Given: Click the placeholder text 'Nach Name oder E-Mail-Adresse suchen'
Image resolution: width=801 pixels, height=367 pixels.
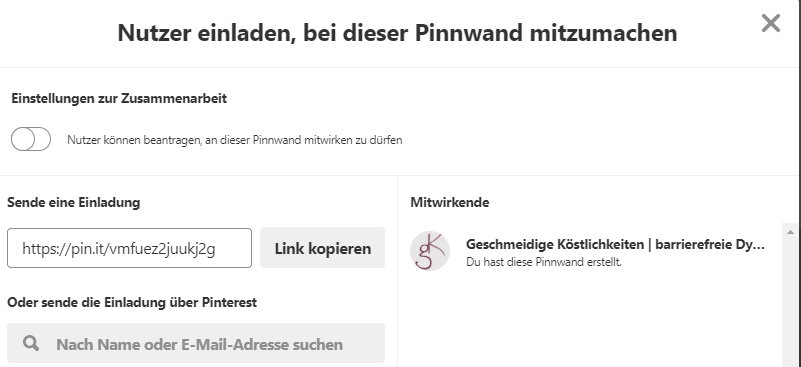Looking at the screenshot, I should click(199, 344).
